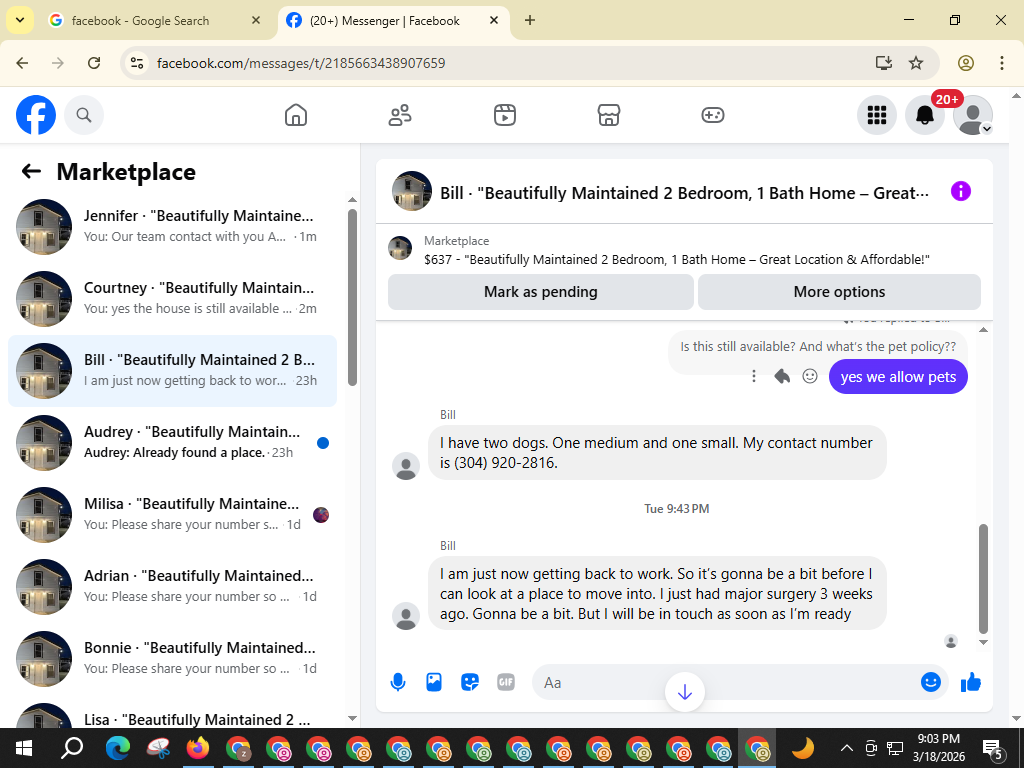Attach a file with the photo icon
Viewport: 1024px width, 768px height.
tap(434, 682)
